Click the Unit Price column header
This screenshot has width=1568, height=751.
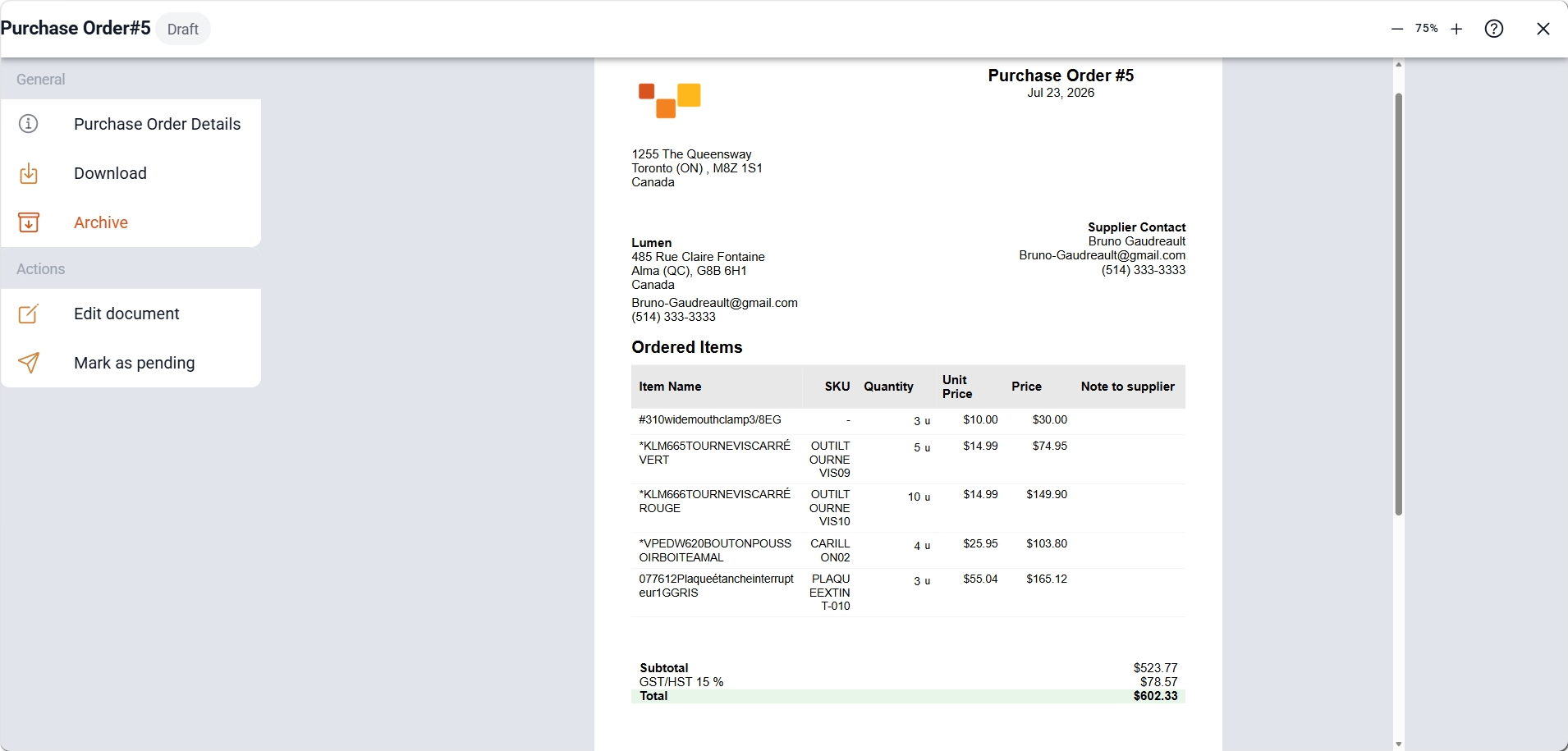pyautogui.click(x=957, y=387)
